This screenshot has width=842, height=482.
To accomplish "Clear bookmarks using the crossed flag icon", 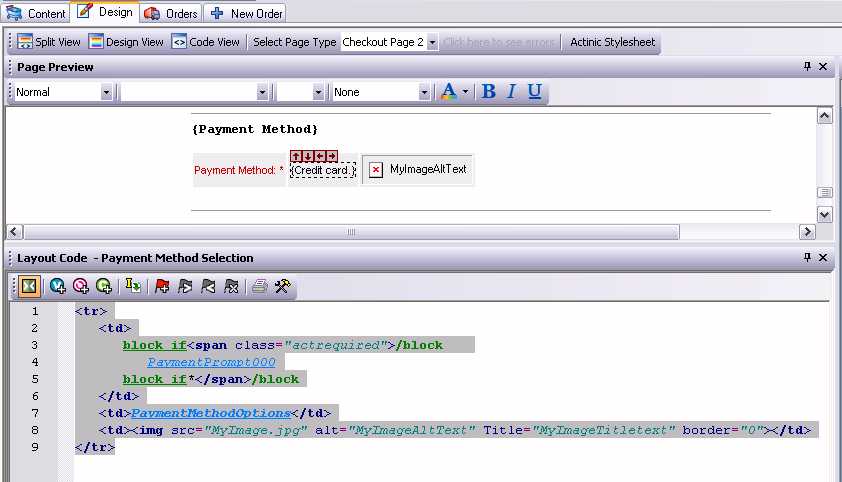I will 232,287.
